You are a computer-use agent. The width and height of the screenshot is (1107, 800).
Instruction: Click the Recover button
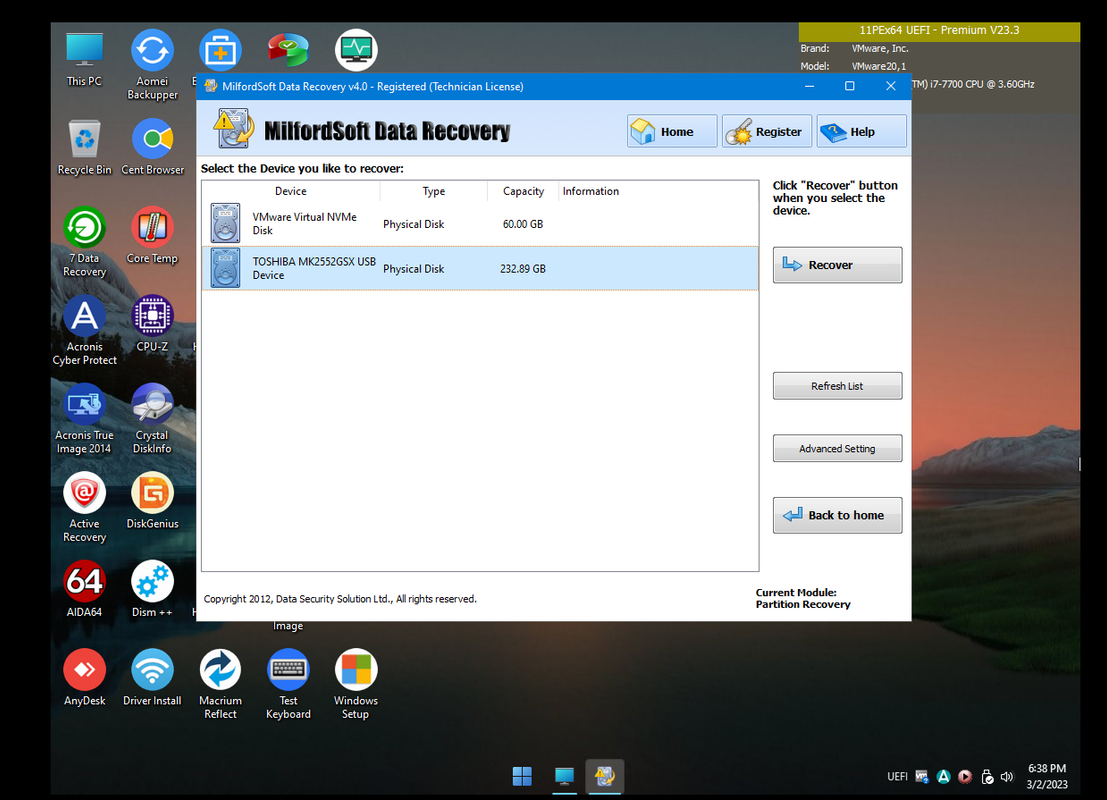pos(837,265)
